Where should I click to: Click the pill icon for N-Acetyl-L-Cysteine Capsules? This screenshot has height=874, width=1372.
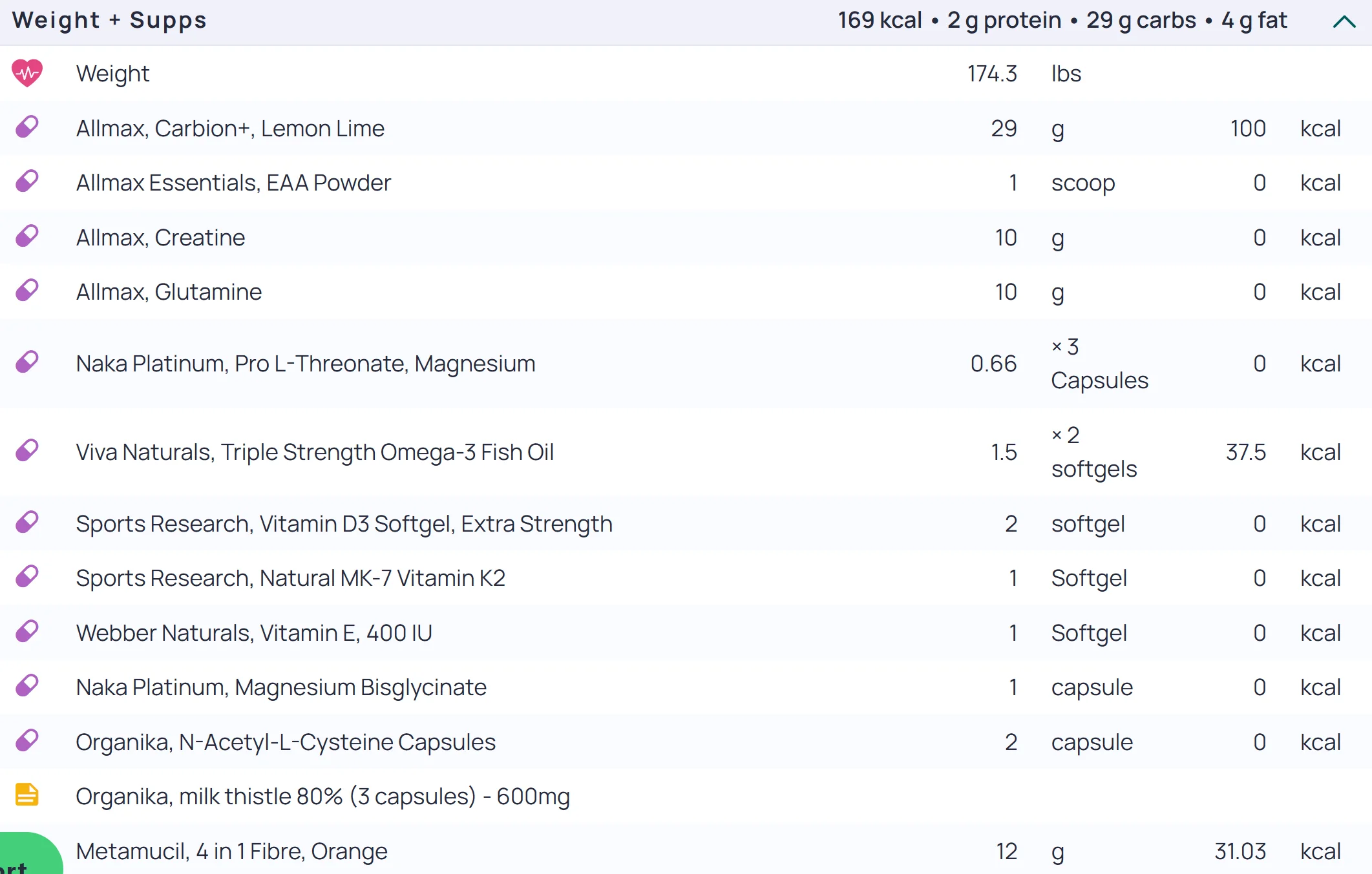27,741
